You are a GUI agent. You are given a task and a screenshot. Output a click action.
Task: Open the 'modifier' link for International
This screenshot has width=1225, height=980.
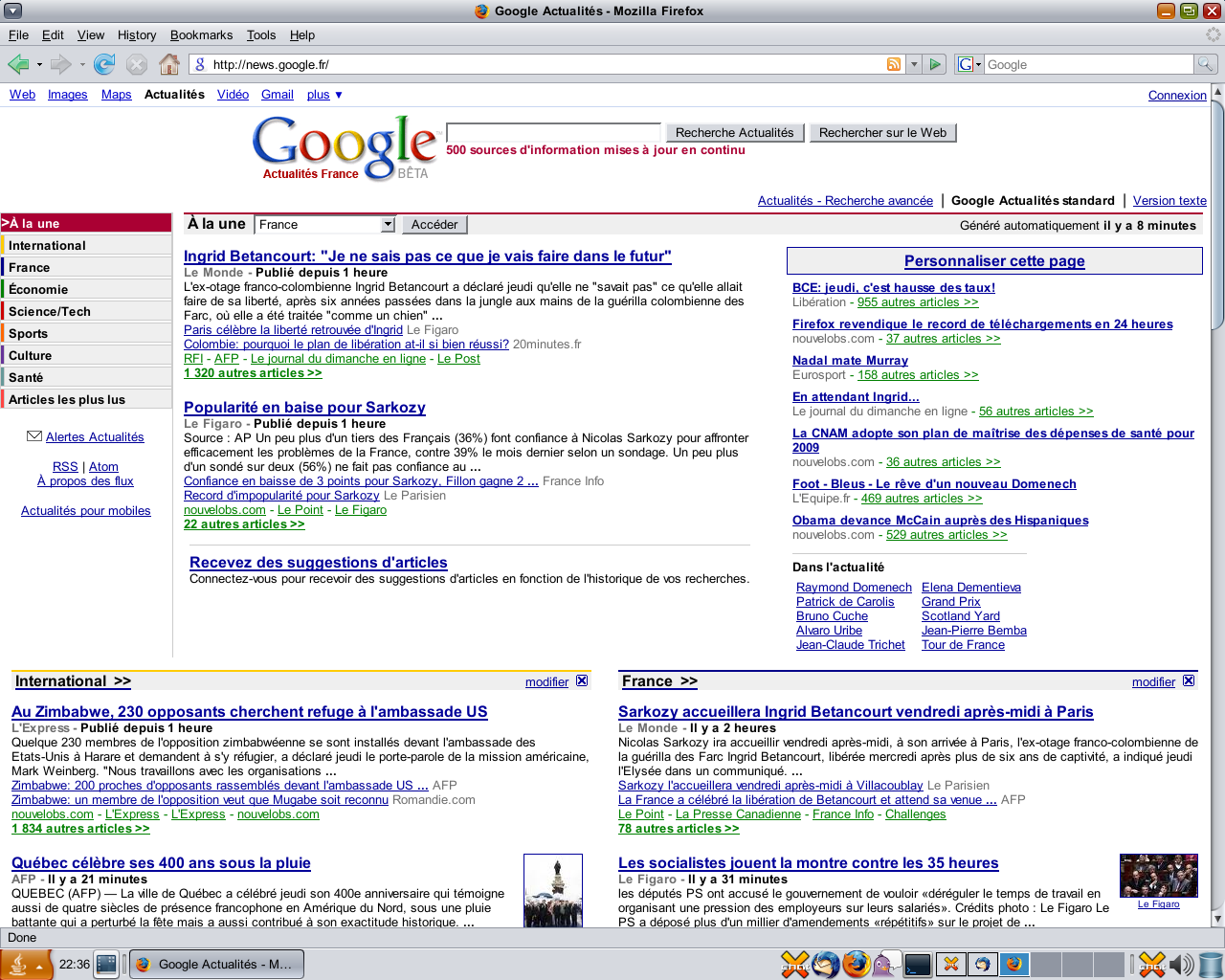coord(546,681)
